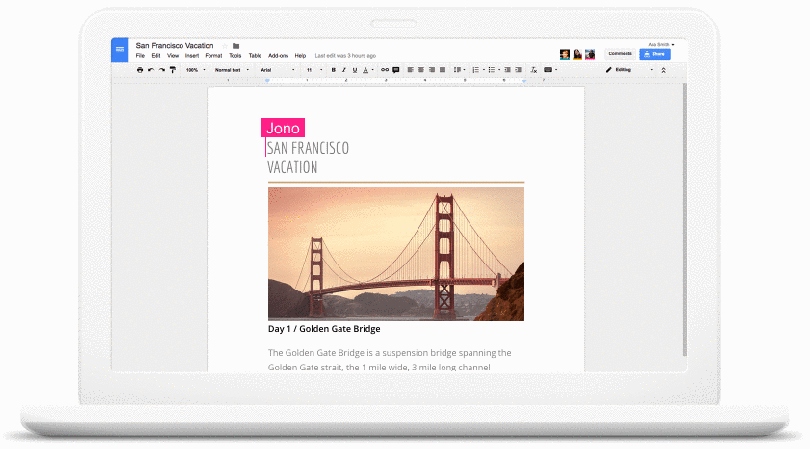Toggle Italic formatting
Screen dimensions: 810x449
[x=344, y=70]
